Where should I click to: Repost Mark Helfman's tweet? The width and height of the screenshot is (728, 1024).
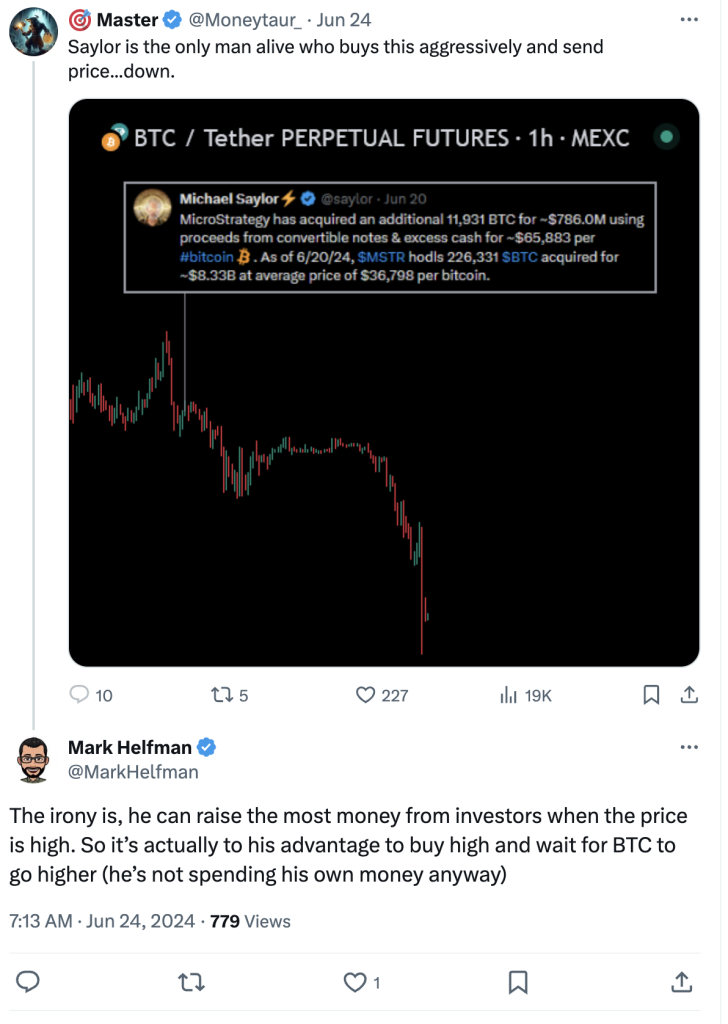[x=191, y=982]
